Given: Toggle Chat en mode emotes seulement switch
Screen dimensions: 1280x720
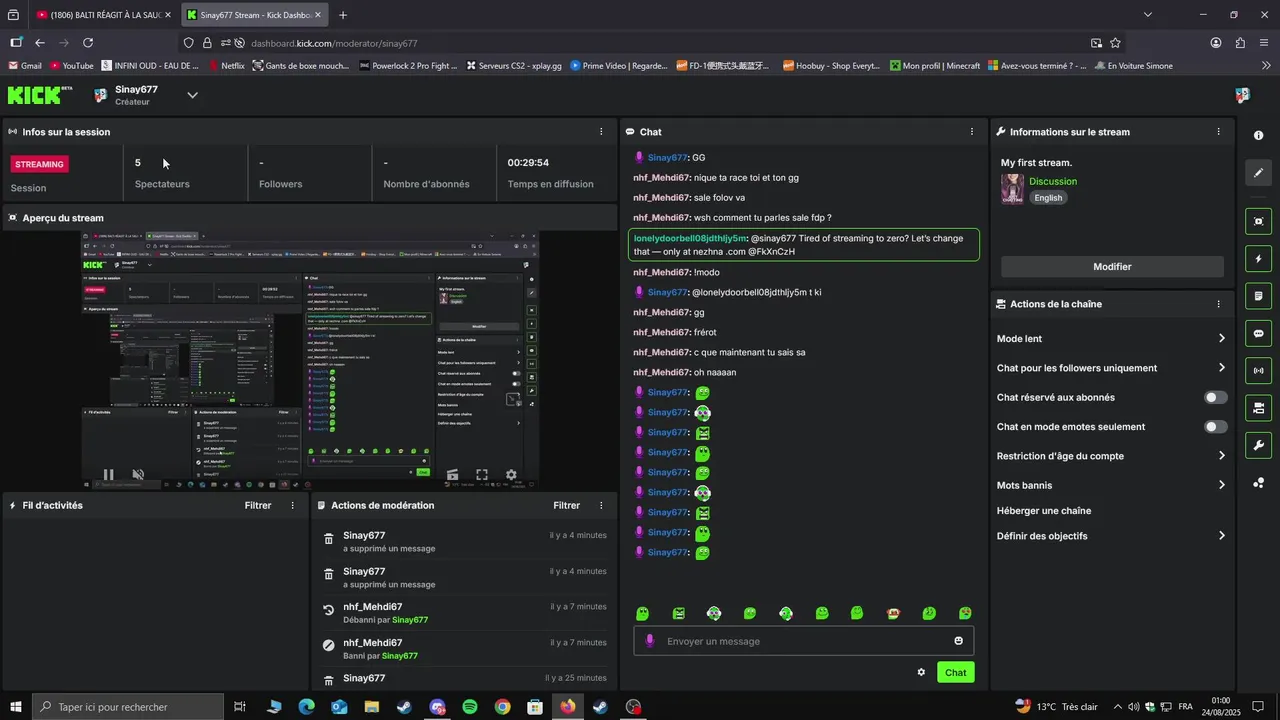Looking at the screenshot, I should tap(1215, 427).
